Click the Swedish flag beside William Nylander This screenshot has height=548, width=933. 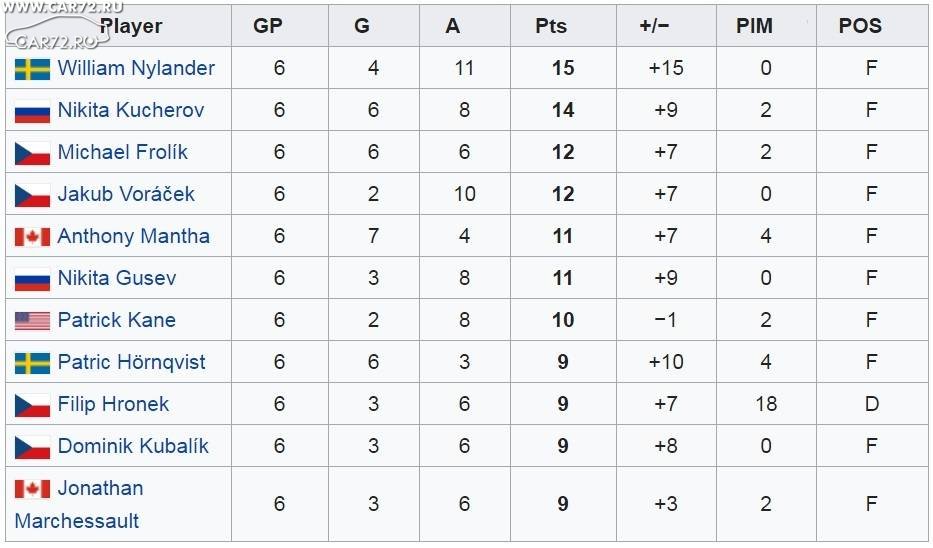click(32, 69)
